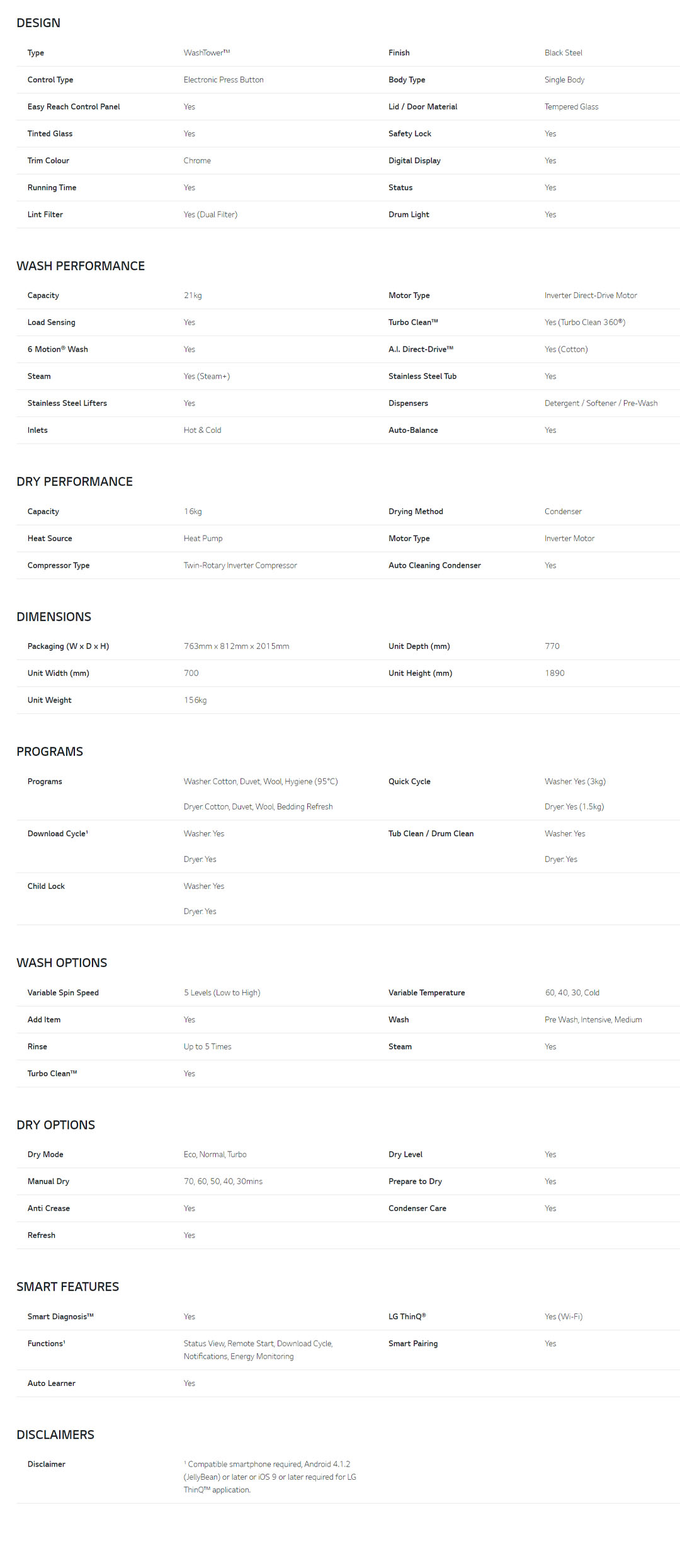Click the Download Cycle footnote label

(58, 833)
